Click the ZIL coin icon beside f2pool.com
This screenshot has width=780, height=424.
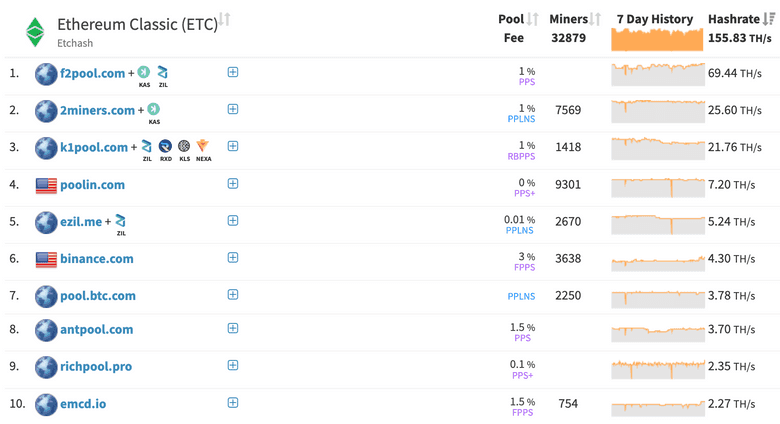pyautogui.click(x=163, y=72)
